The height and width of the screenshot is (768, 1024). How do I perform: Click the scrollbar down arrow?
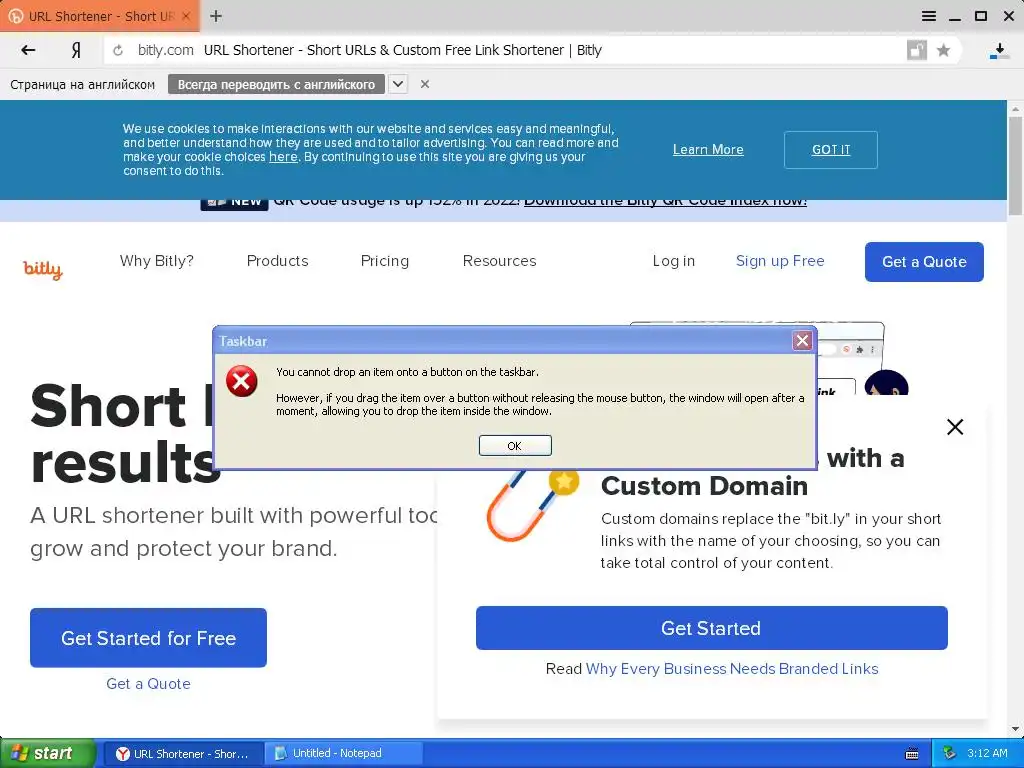[x=1015, y=729]
